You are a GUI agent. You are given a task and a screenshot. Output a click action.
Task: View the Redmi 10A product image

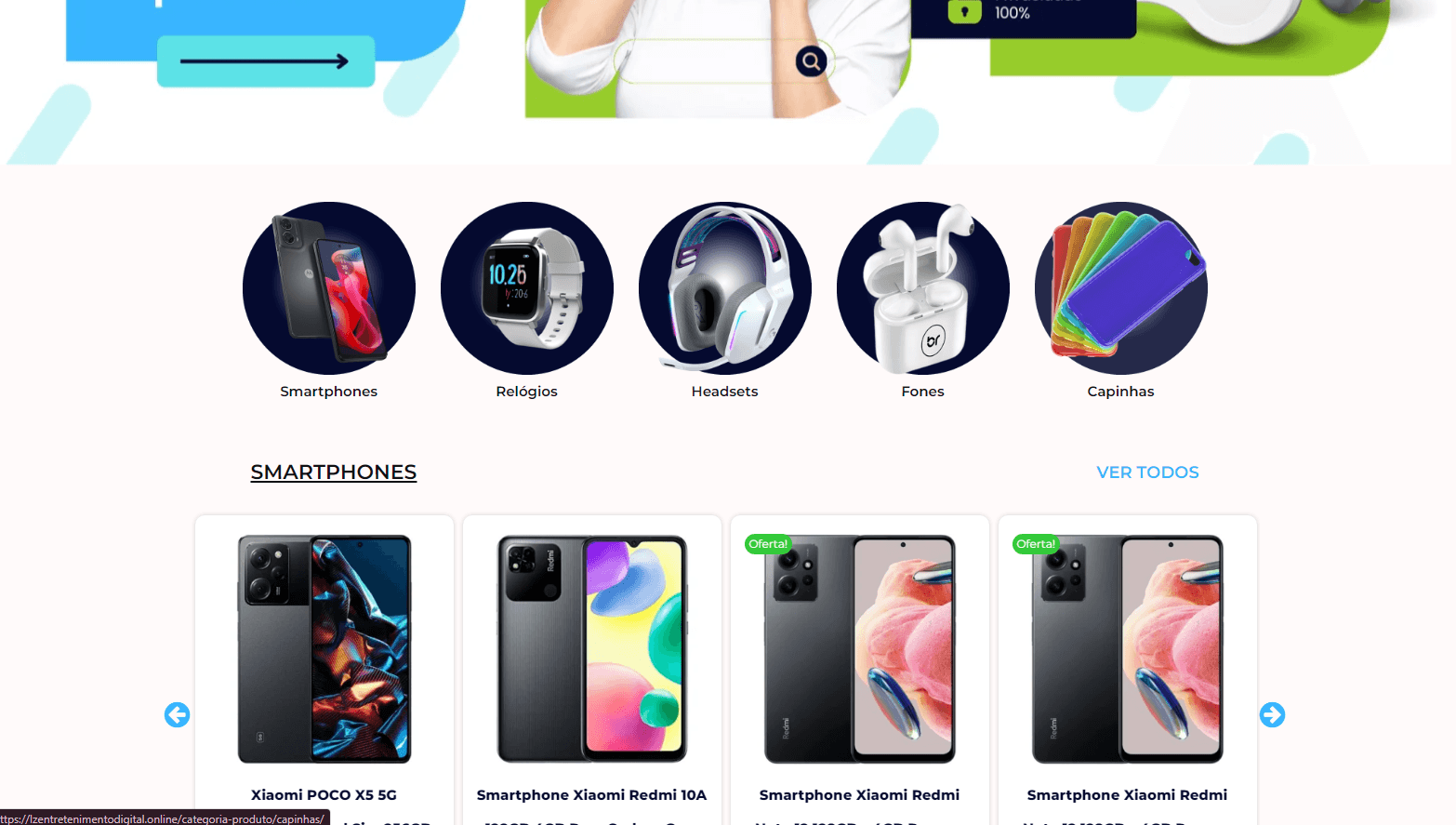pos(592,649)
